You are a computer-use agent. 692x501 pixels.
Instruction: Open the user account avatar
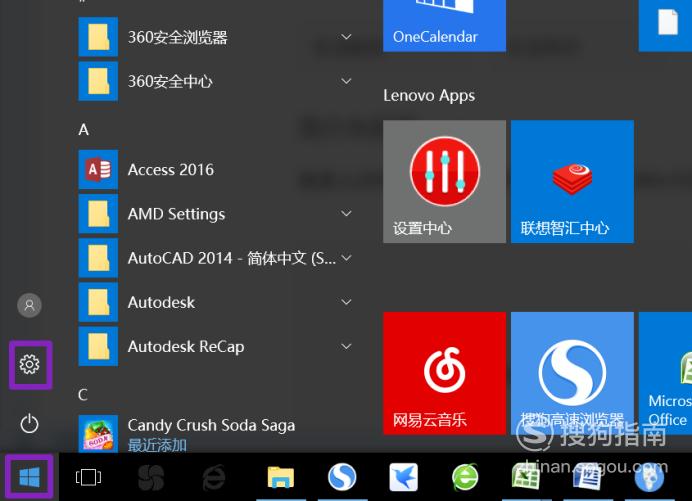tap(30, 305)
